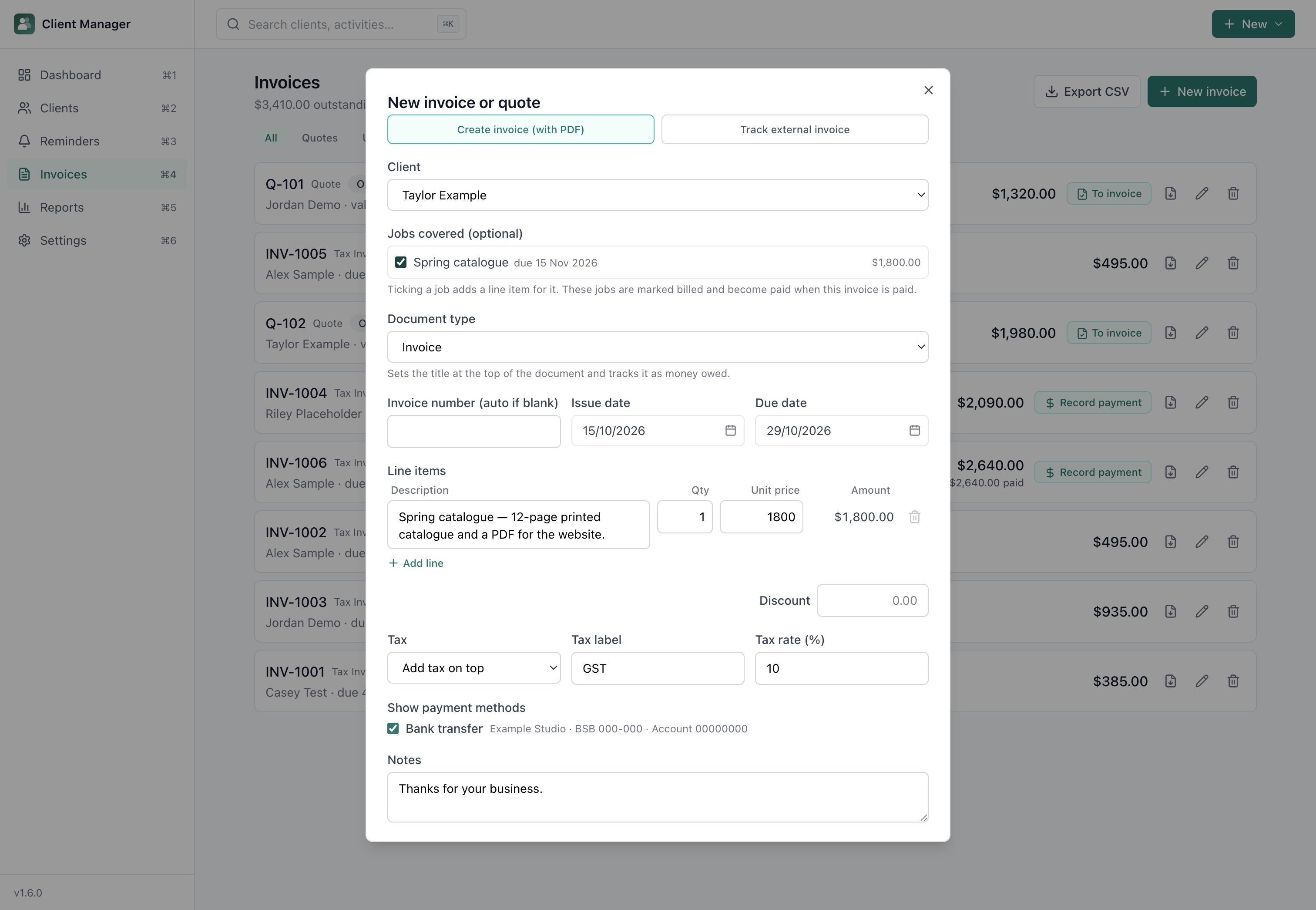Click the Notes text area

click(x=657, y=797)
